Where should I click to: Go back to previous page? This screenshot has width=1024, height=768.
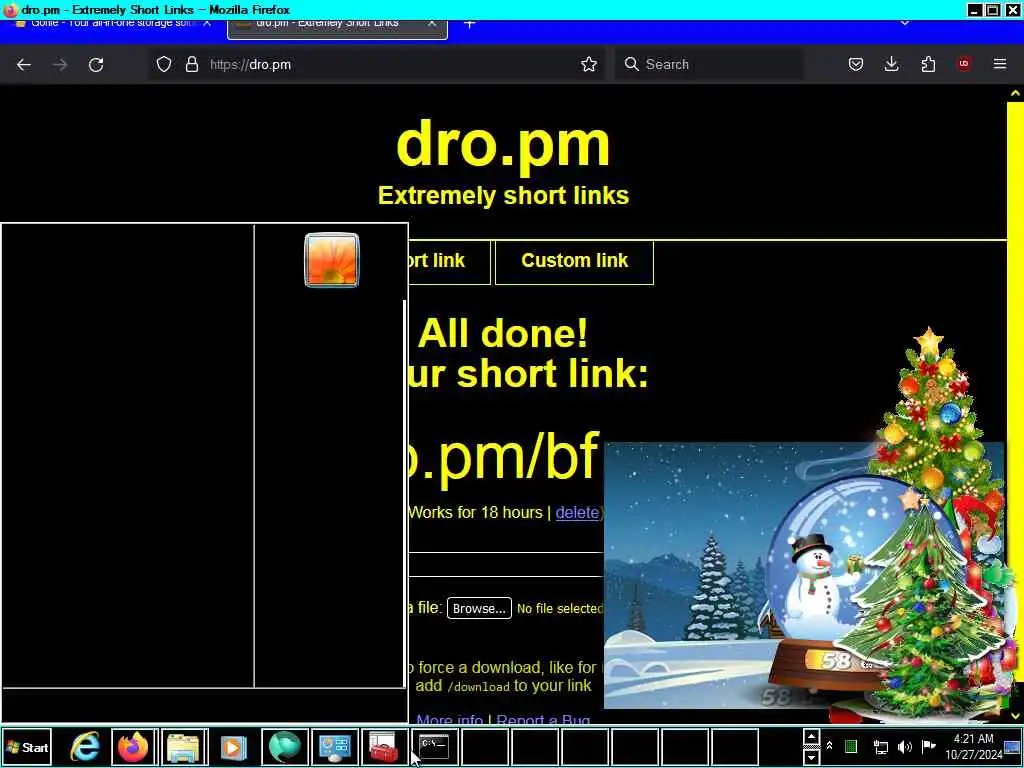tap(24, 65)
